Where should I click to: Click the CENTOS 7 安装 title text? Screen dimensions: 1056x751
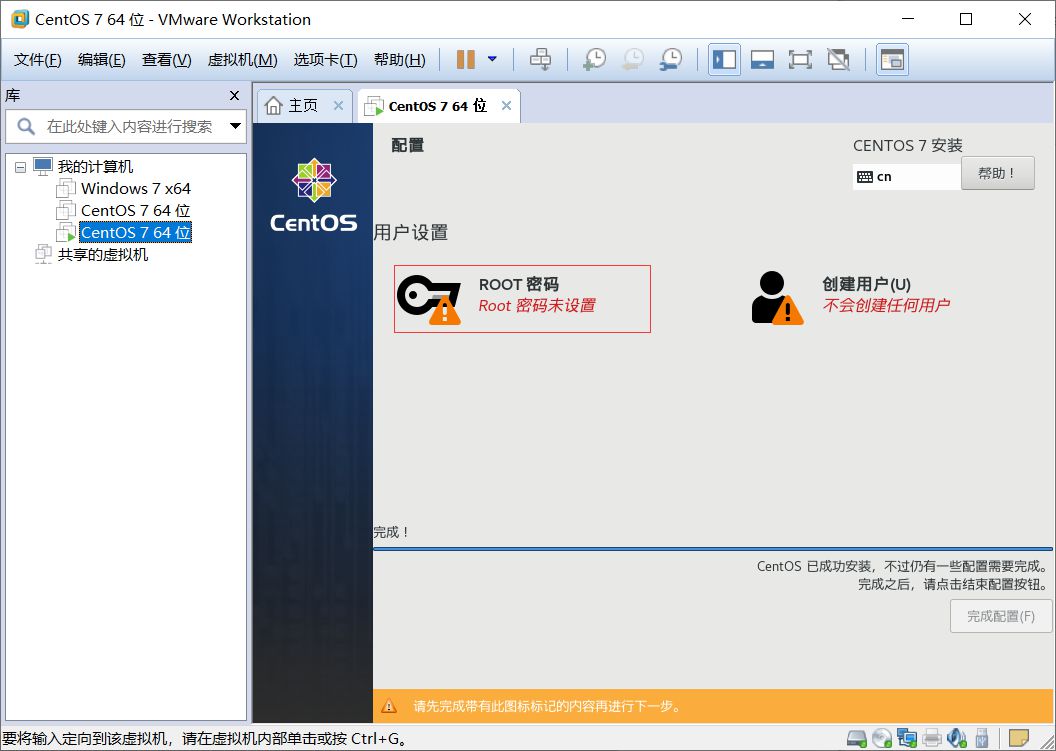pyautogui.click(x=908, y=145)
